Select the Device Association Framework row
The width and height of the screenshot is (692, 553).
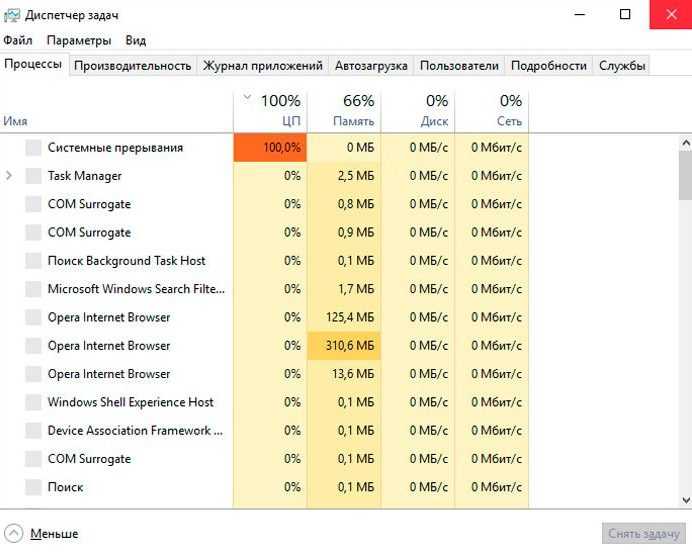[x=264, y=430]
